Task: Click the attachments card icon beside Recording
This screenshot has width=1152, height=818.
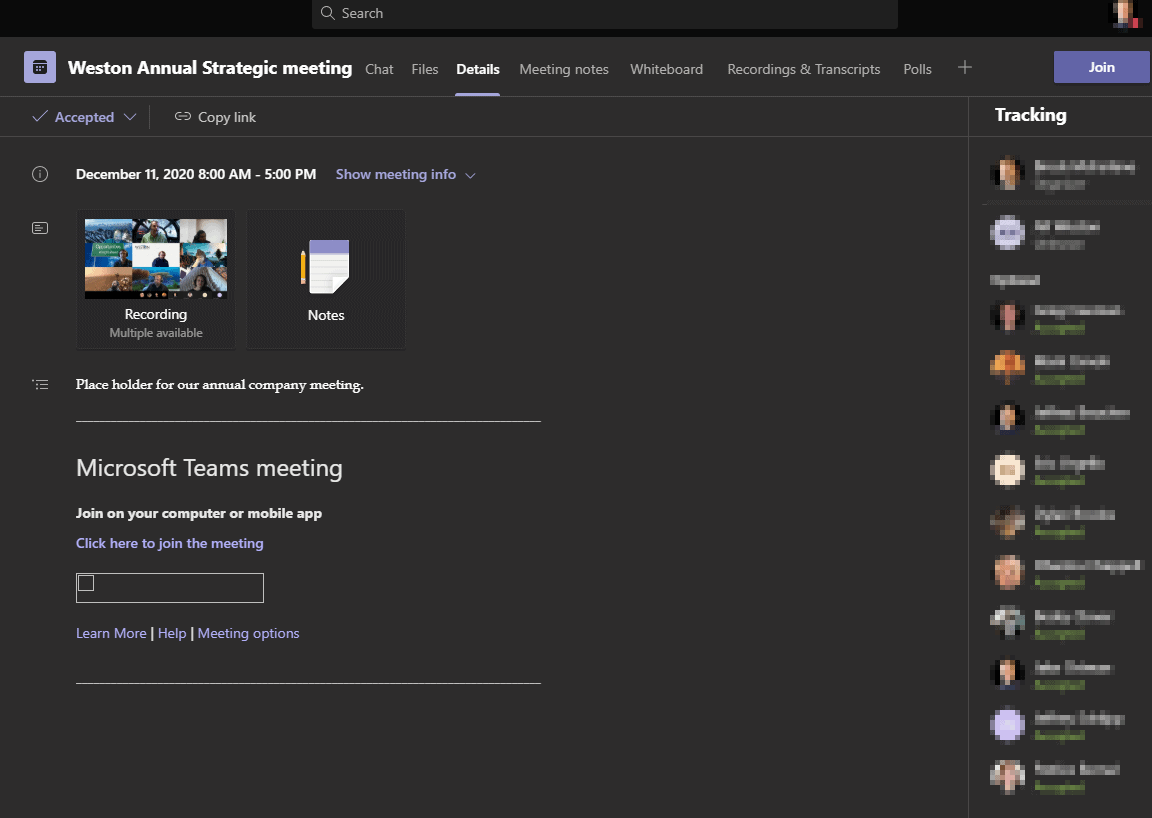Action: pyautogui.click(x=40, y=228)
